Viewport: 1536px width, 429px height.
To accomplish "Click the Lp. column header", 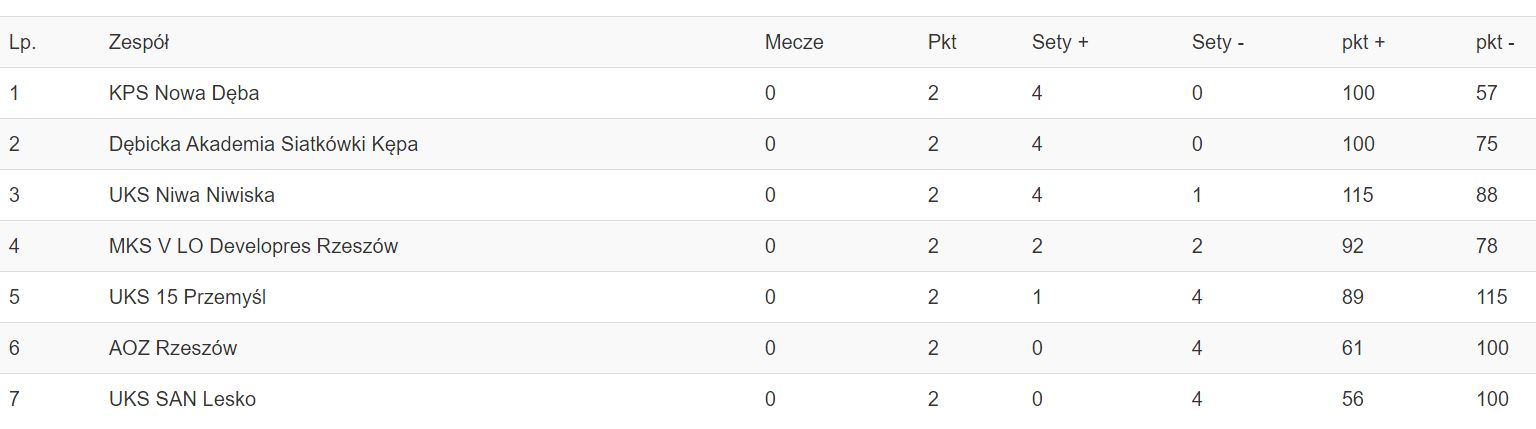I will (x=22, y=42).
